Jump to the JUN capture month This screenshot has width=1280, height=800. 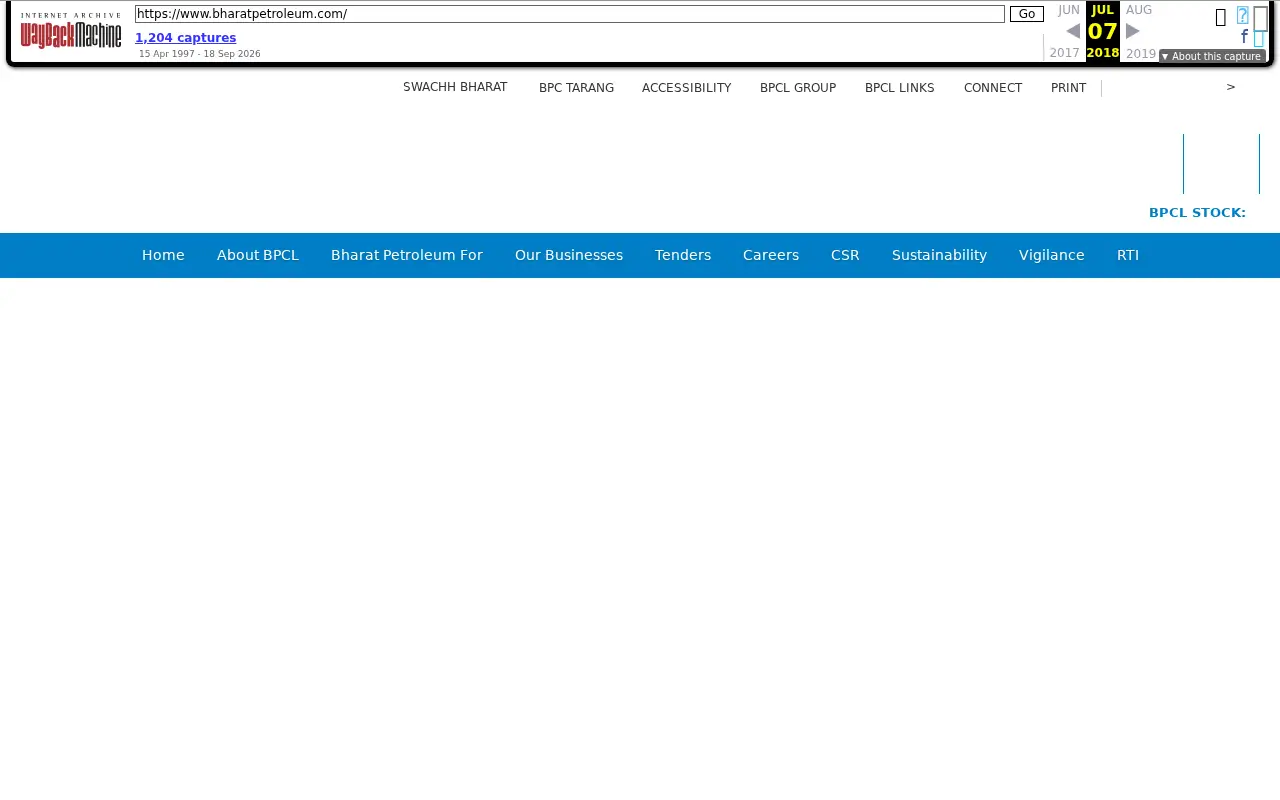[x=1069, y=10]
